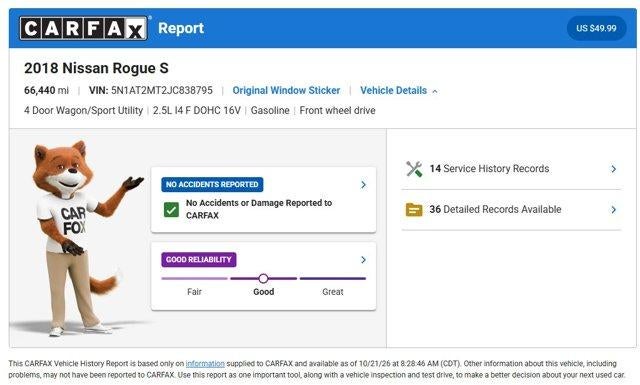Screen dimensions: 640x385
Task: Click the Great segment of reliability bar
Action: click(333, 278)
